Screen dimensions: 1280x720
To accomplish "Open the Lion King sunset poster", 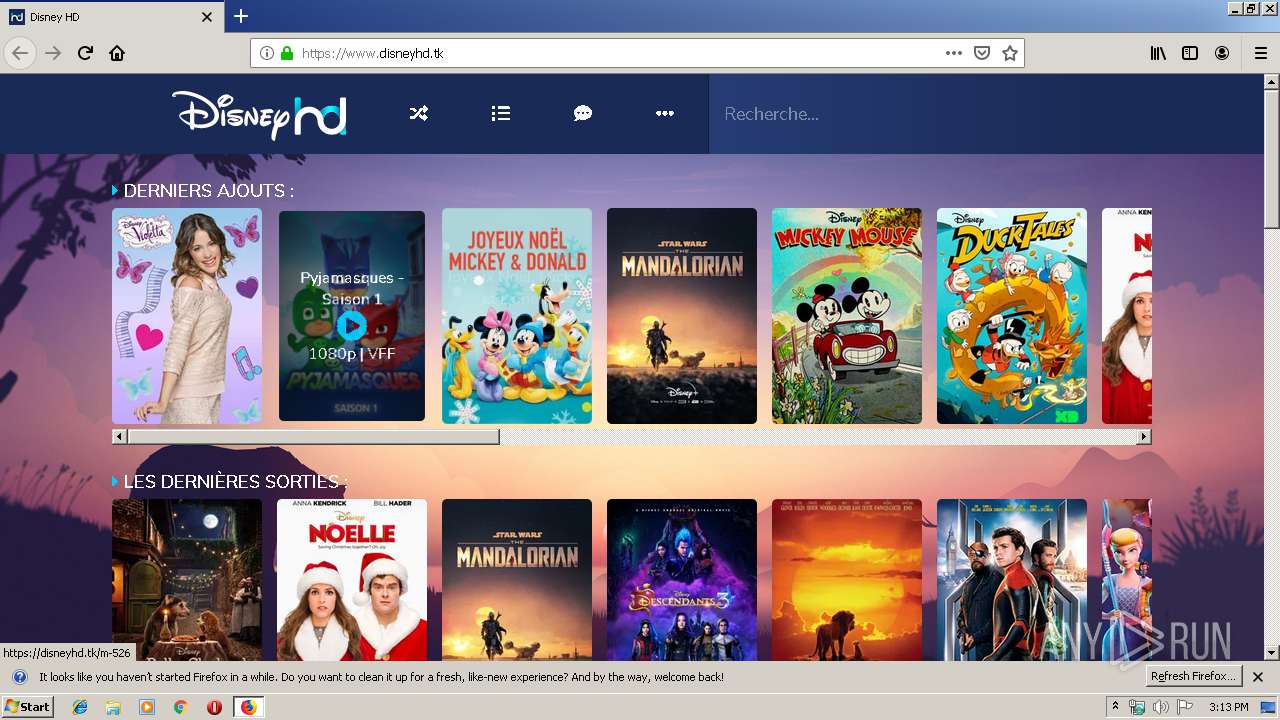I will click(847, 580).
